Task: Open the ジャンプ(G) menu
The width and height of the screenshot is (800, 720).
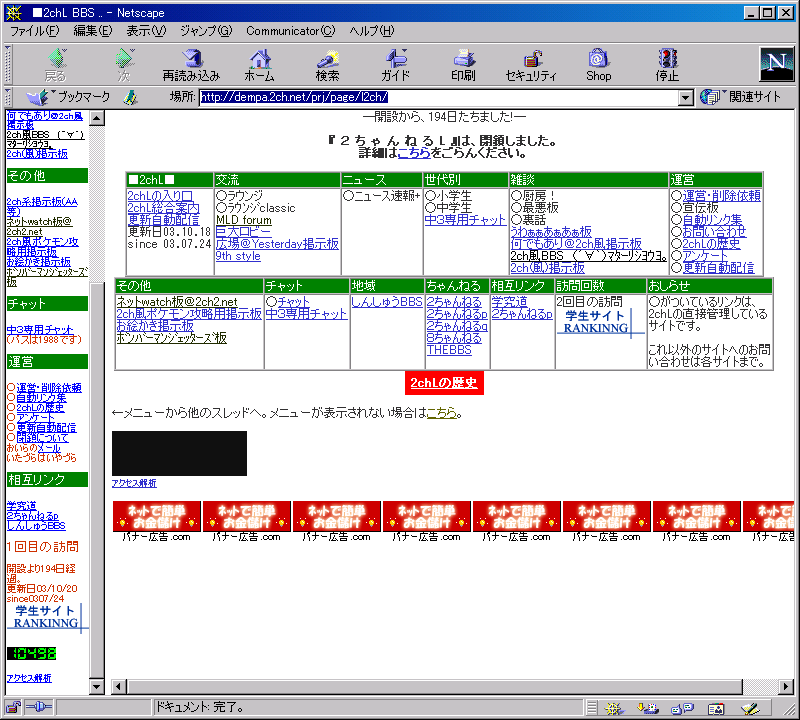Action: (x=206, y=31)
